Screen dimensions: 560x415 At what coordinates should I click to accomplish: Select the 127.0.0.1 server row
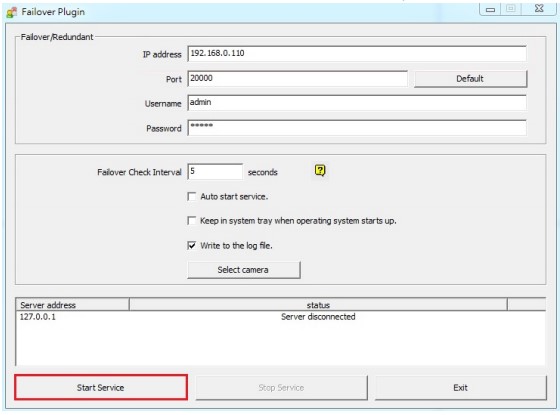pos(281,317)
